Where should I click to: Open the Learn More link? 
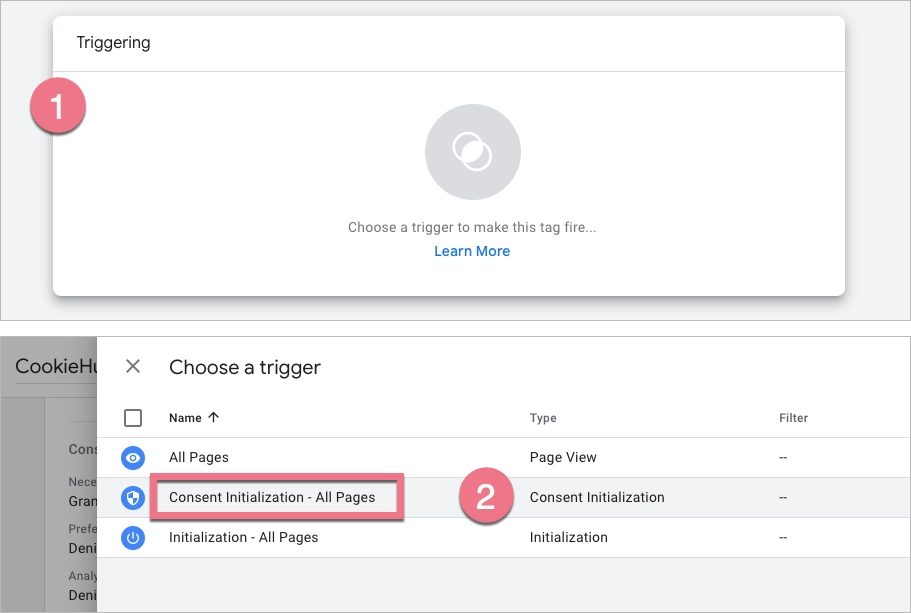[x=472, y=251]
